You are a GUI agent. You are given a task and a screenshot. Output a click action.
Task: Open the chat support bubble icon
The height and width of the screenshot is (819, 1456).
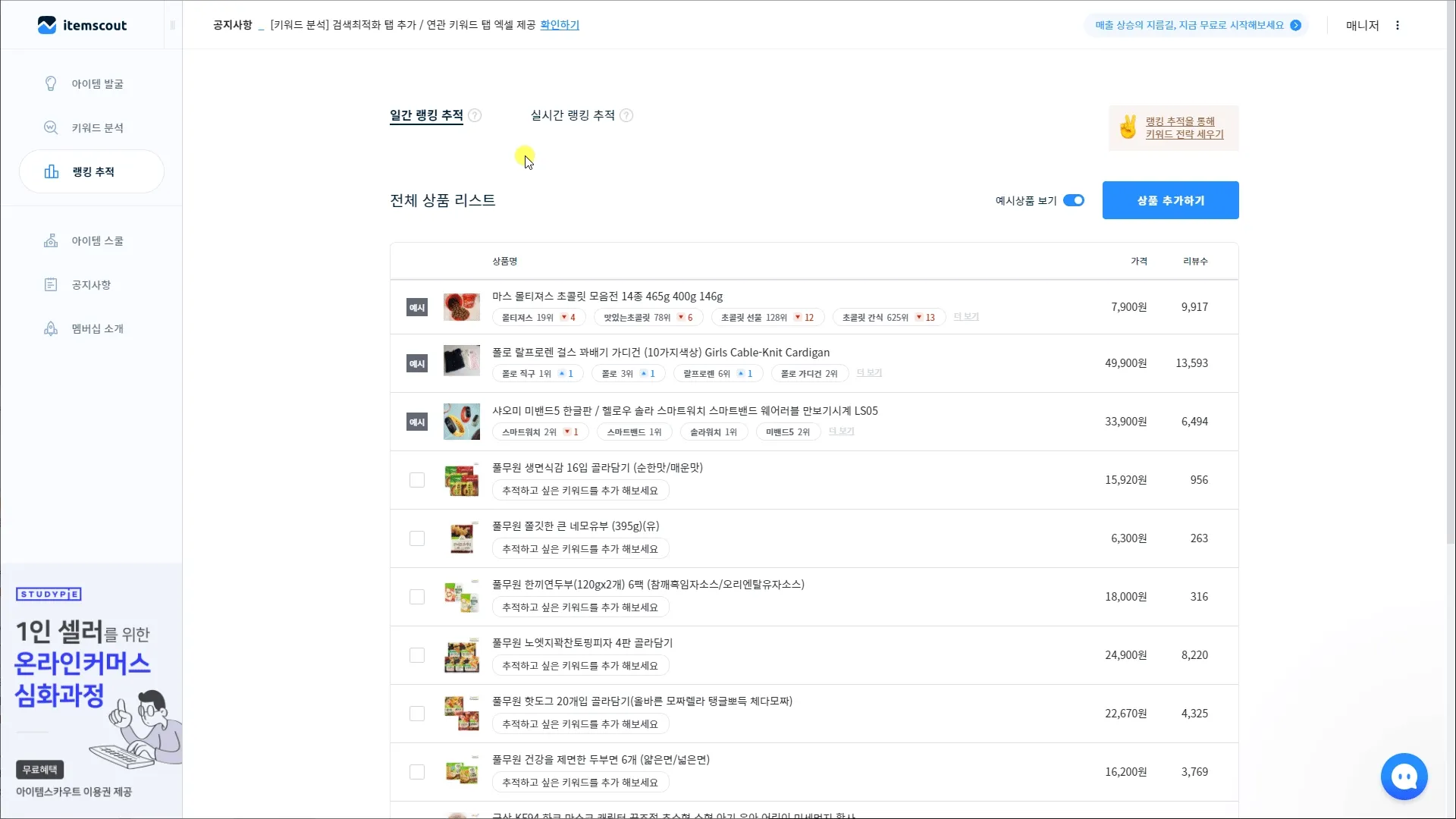[1404, 776]
